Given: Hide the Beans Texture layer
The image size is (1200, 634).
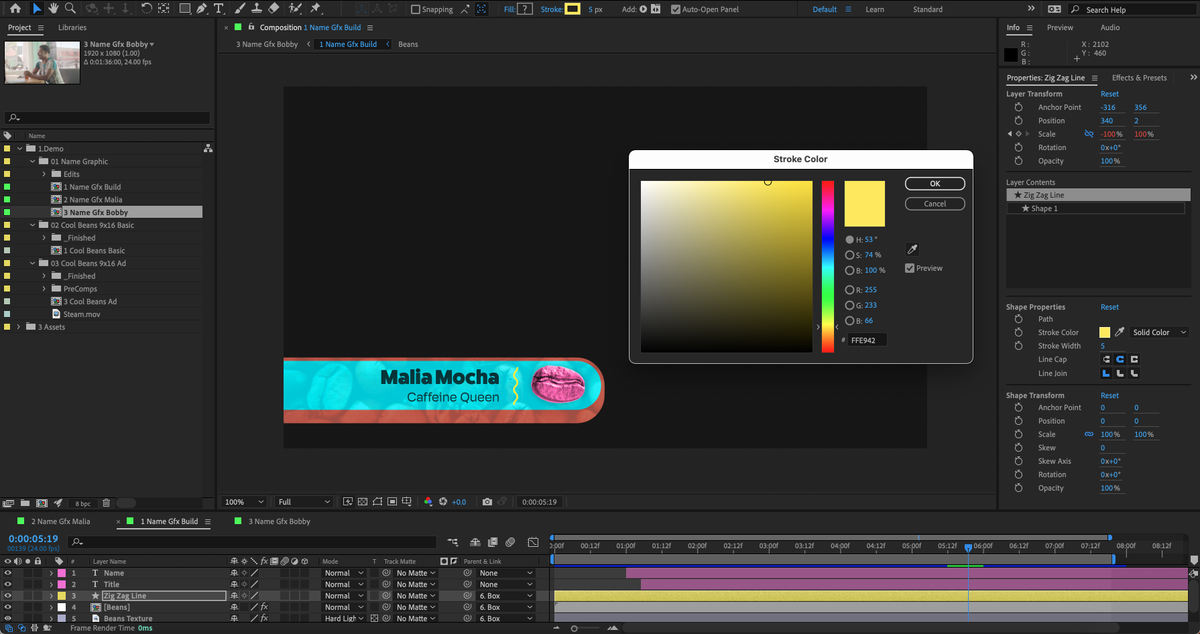Looking at the screenshot, I should point(9,618).
